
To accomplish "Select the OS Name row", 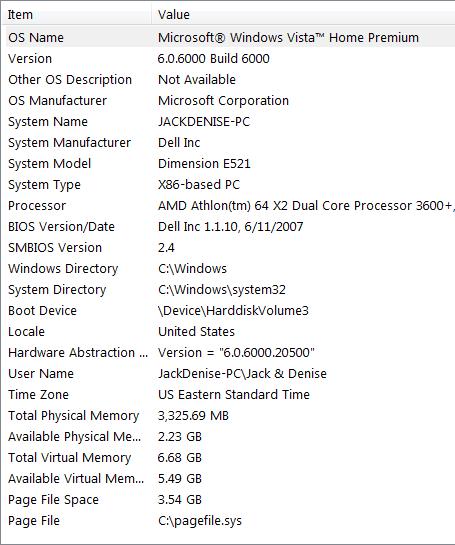I will click(x=228, y=38).
